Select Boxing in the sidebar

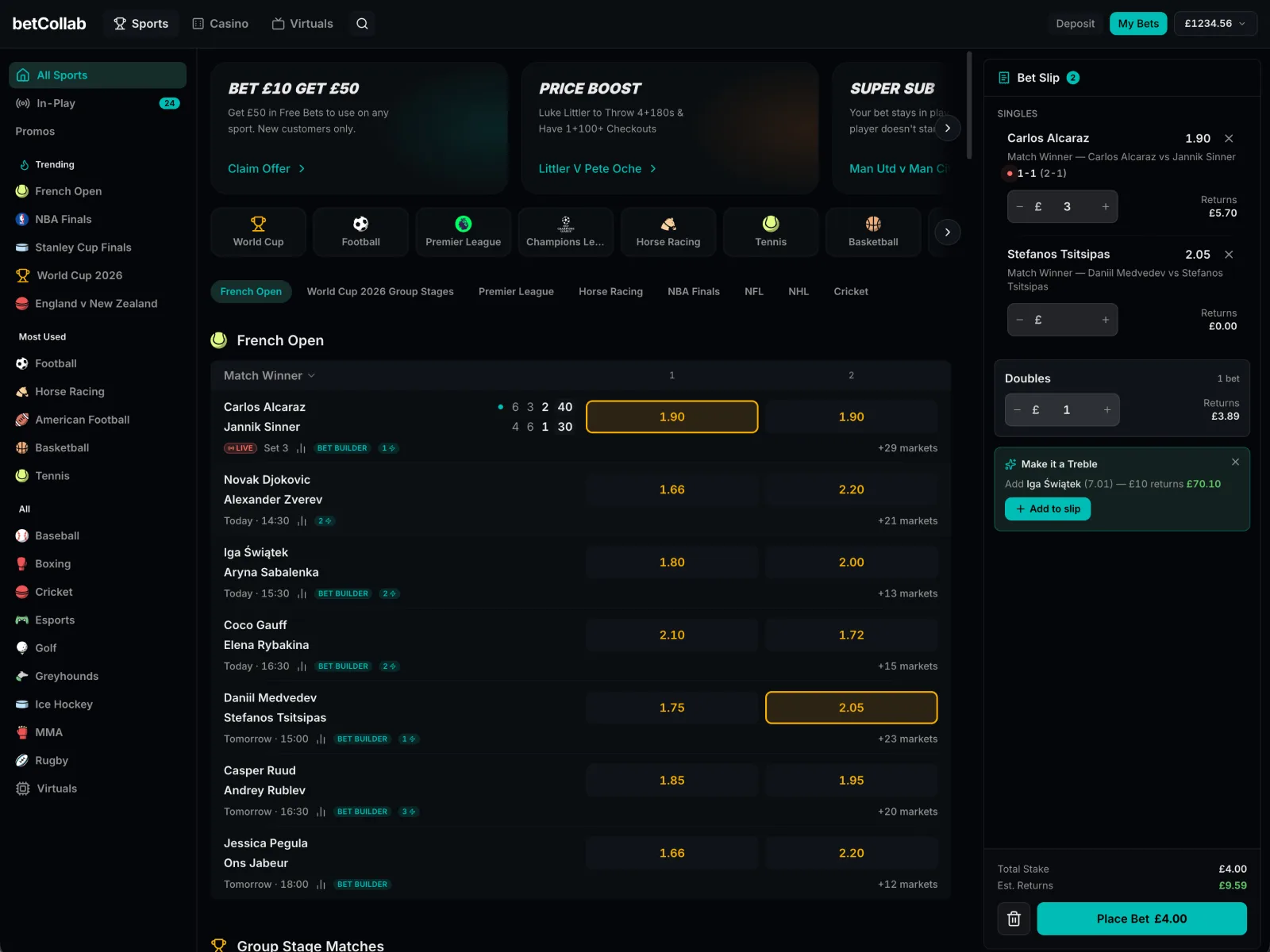pyautogui.click(x=98, y=564)
